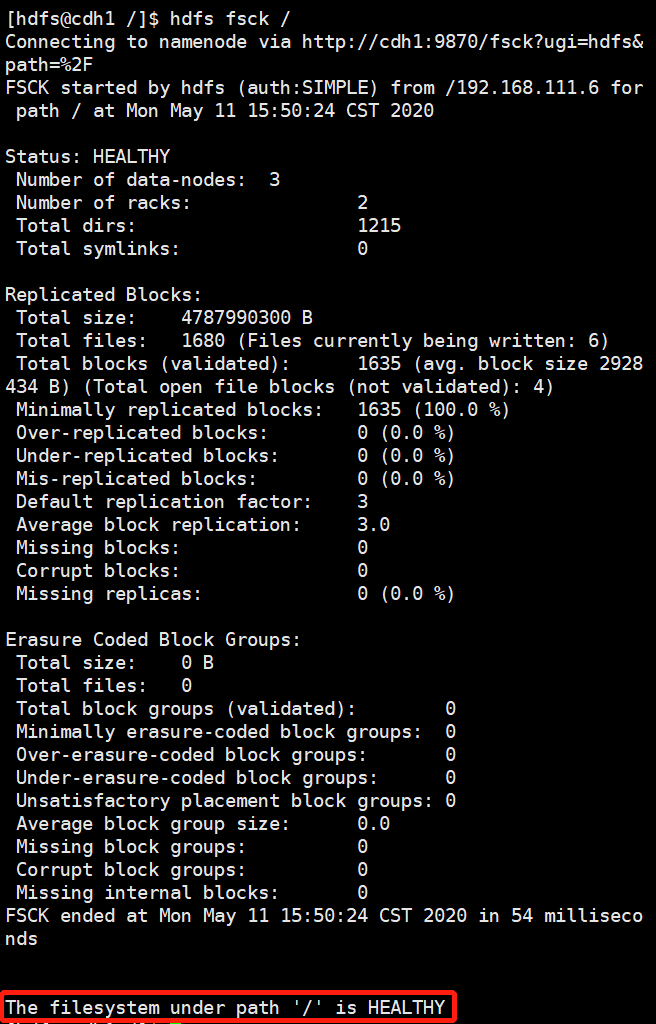Click the 'Over-erasure-coded block groups:' line
The height and width of the screenshot is (1024, 656).
click(235, 754)
